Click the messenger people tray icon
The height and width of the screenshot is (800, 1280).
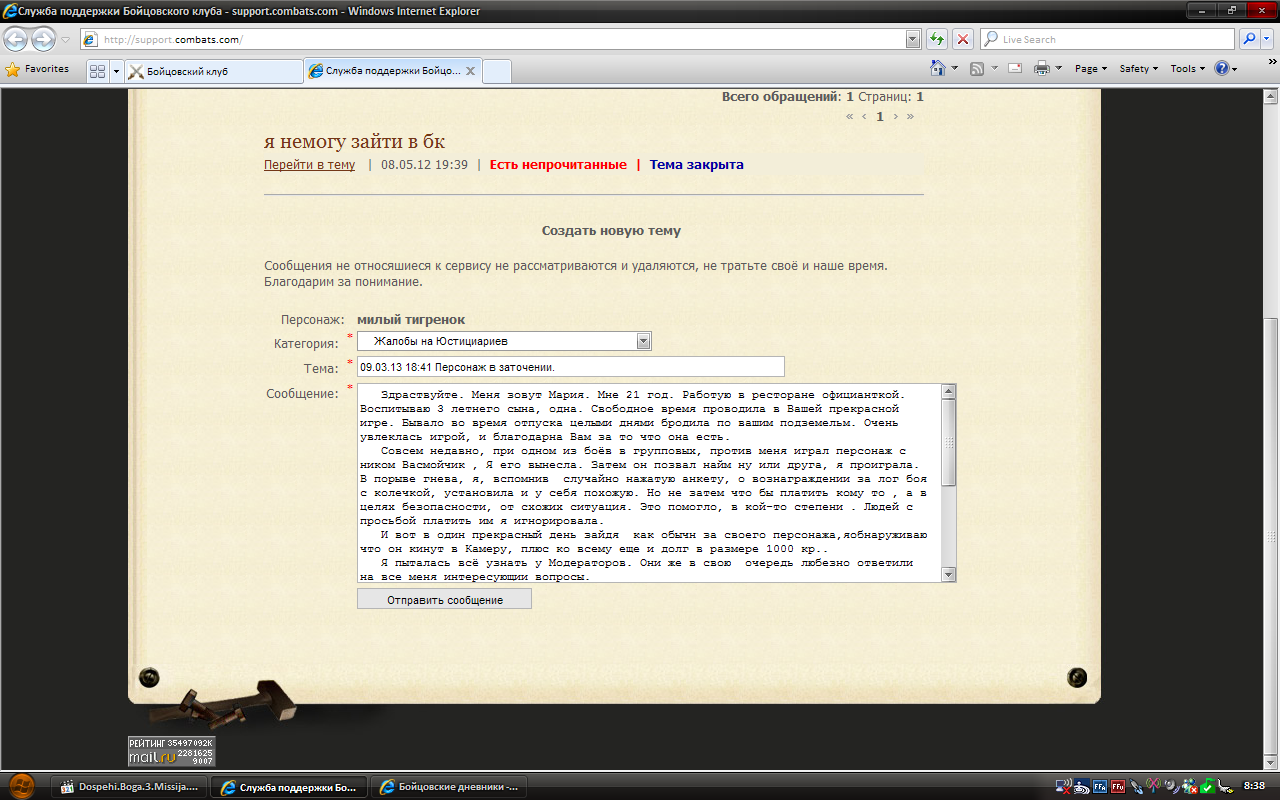pos(1189,786)
